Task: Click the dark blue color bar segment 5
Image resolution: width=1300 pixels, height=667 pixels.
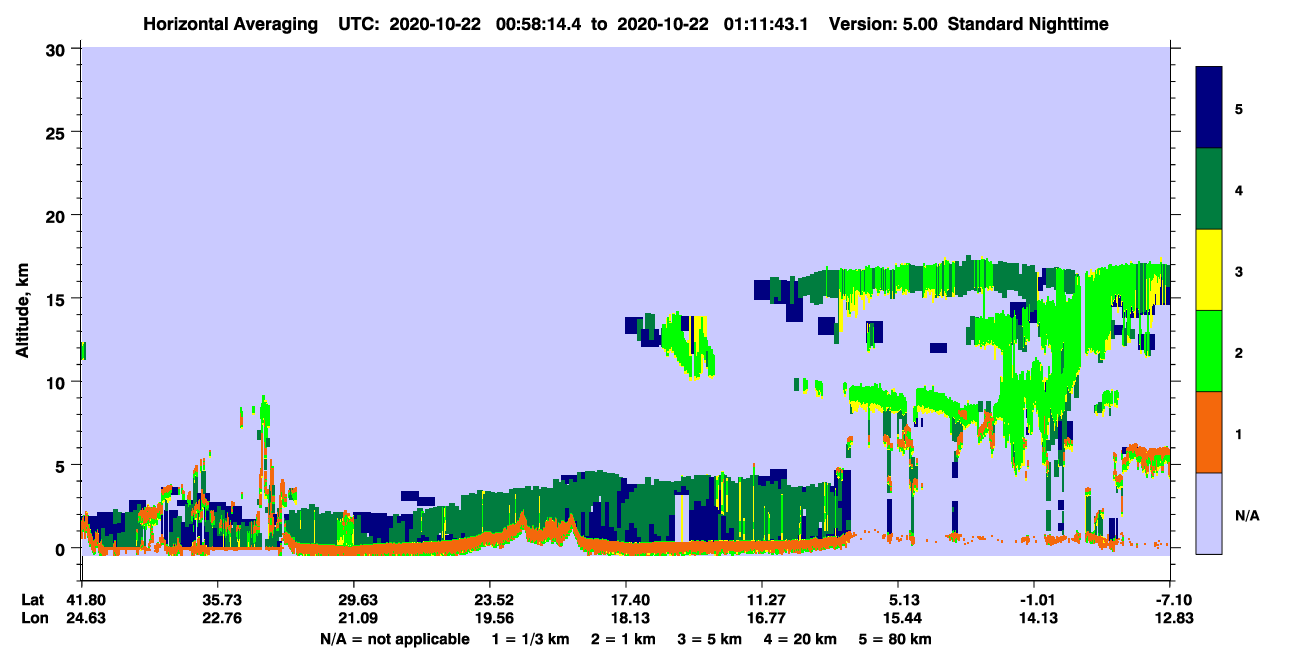Action: click(1209, 108)
